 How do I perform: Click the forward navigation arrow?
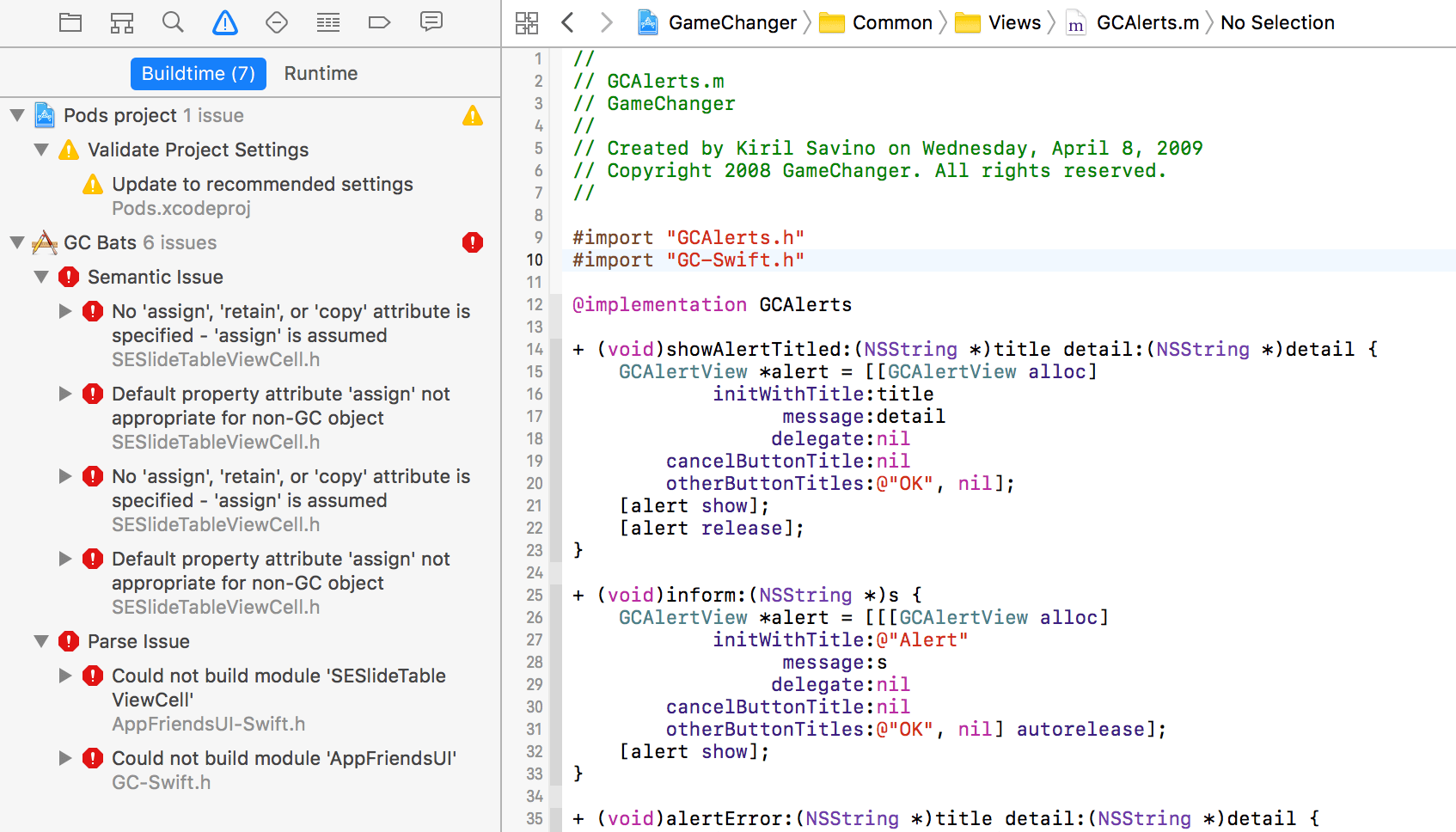pyautogui.click(x=608, y=23)
